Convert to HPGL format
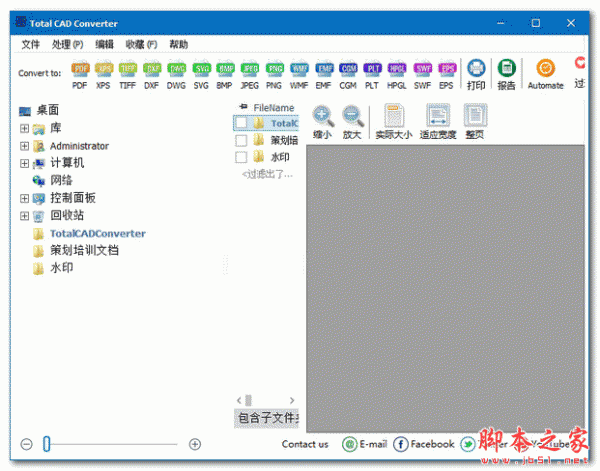The width and height of the screenshot is (600, 471). tap(396, 75)
